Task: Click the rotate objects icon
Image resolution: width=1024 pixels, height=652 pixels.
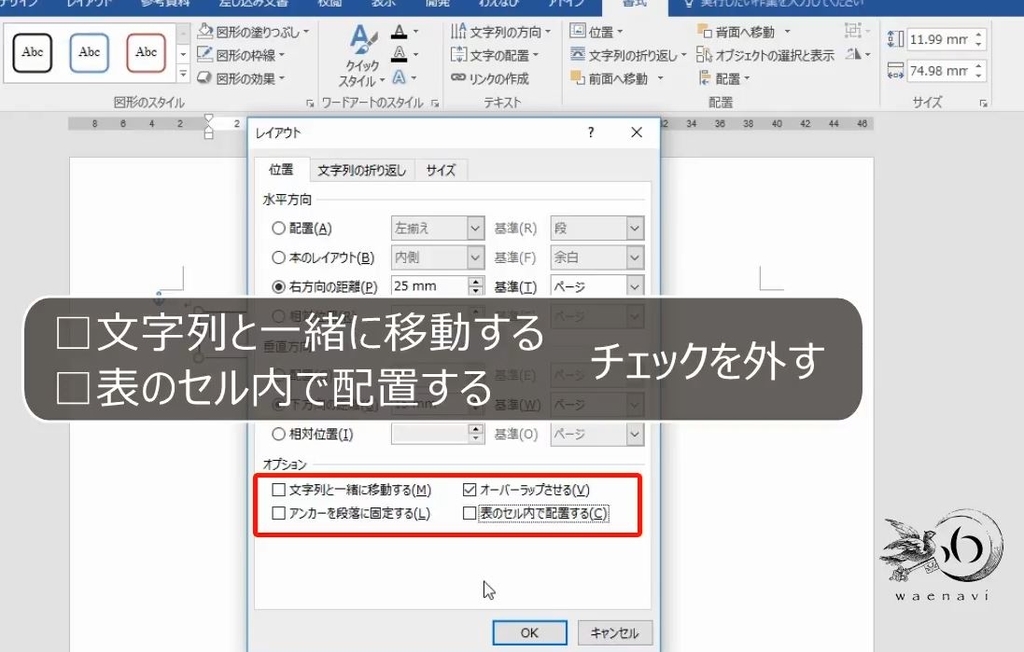Action: click(x=857, y=54)
